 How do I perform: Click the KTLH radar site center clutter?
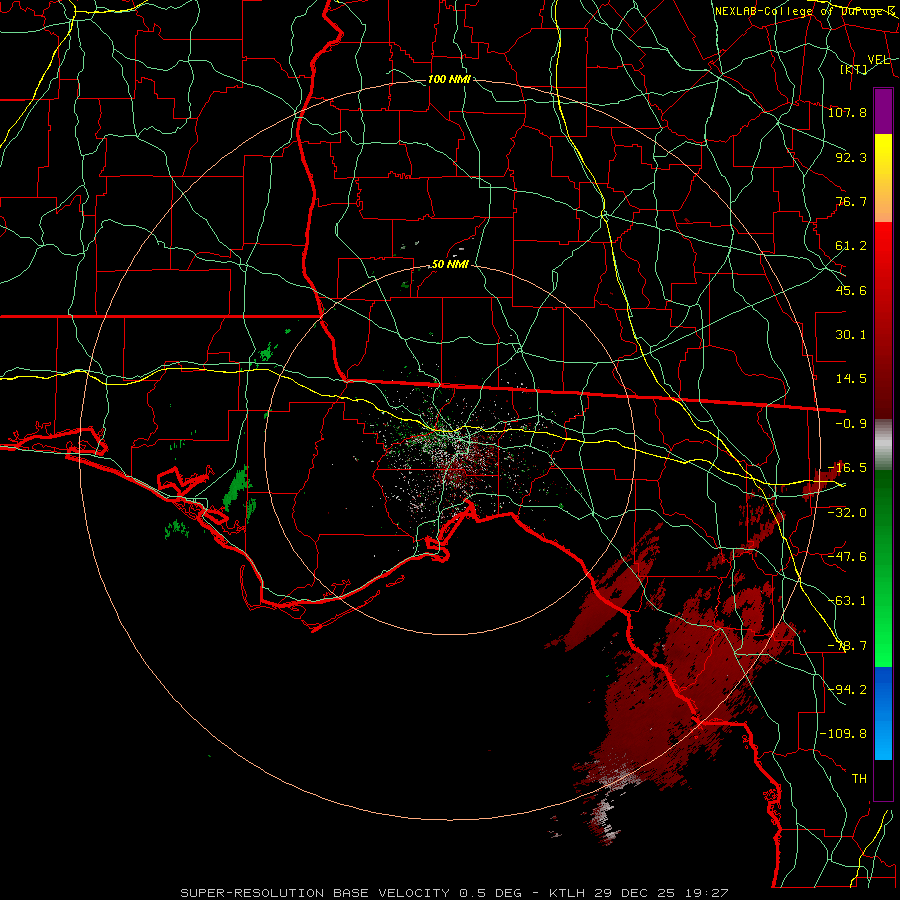(x=451, y=449)
